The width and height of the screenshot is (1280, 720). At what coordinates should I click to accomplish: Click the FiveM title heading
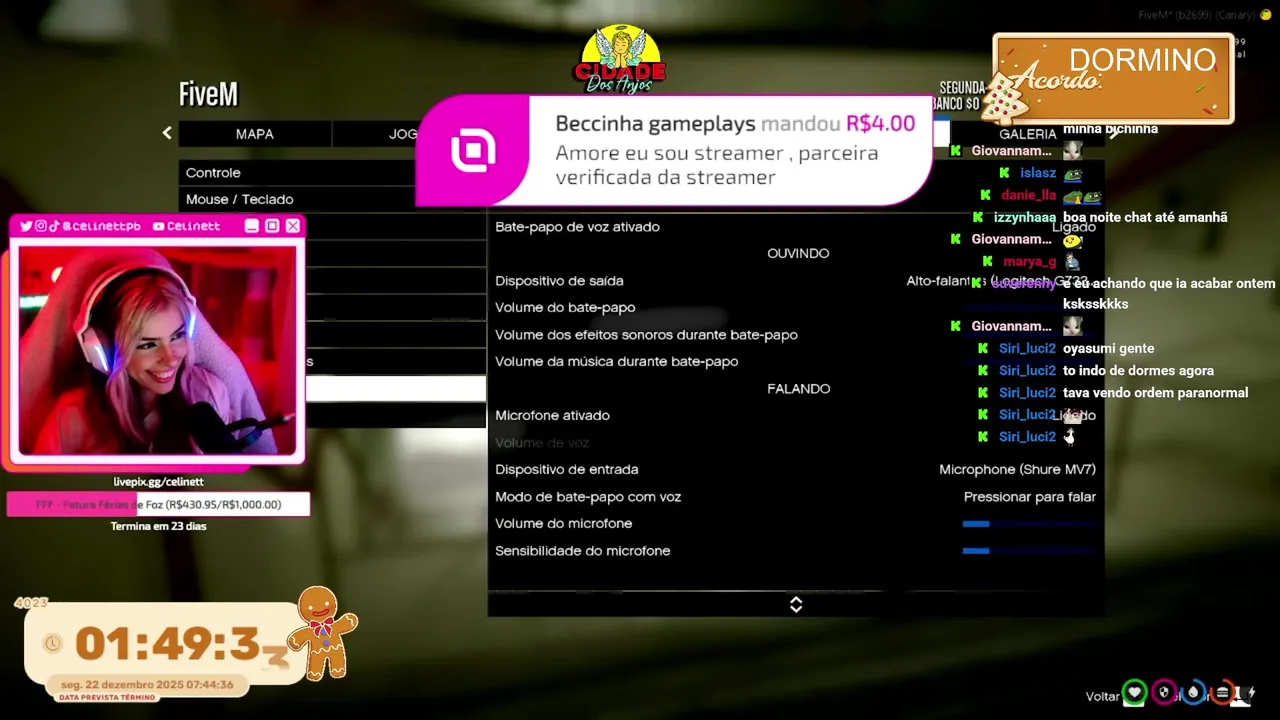208,94
